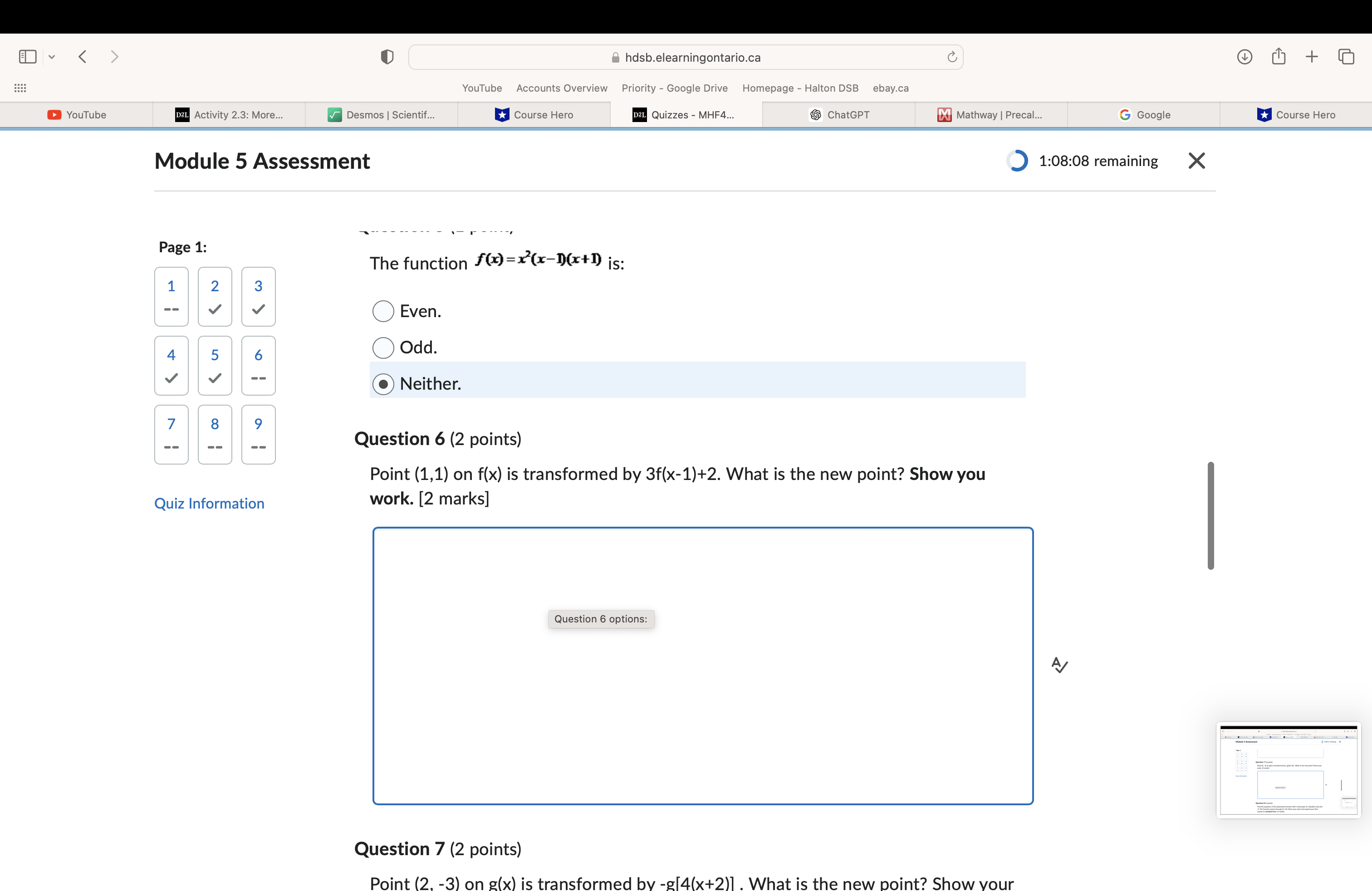Open the Homepage - Halton DSB bookmark
The width and height of the screenshot is (1372, 891).
click(799, 88)
